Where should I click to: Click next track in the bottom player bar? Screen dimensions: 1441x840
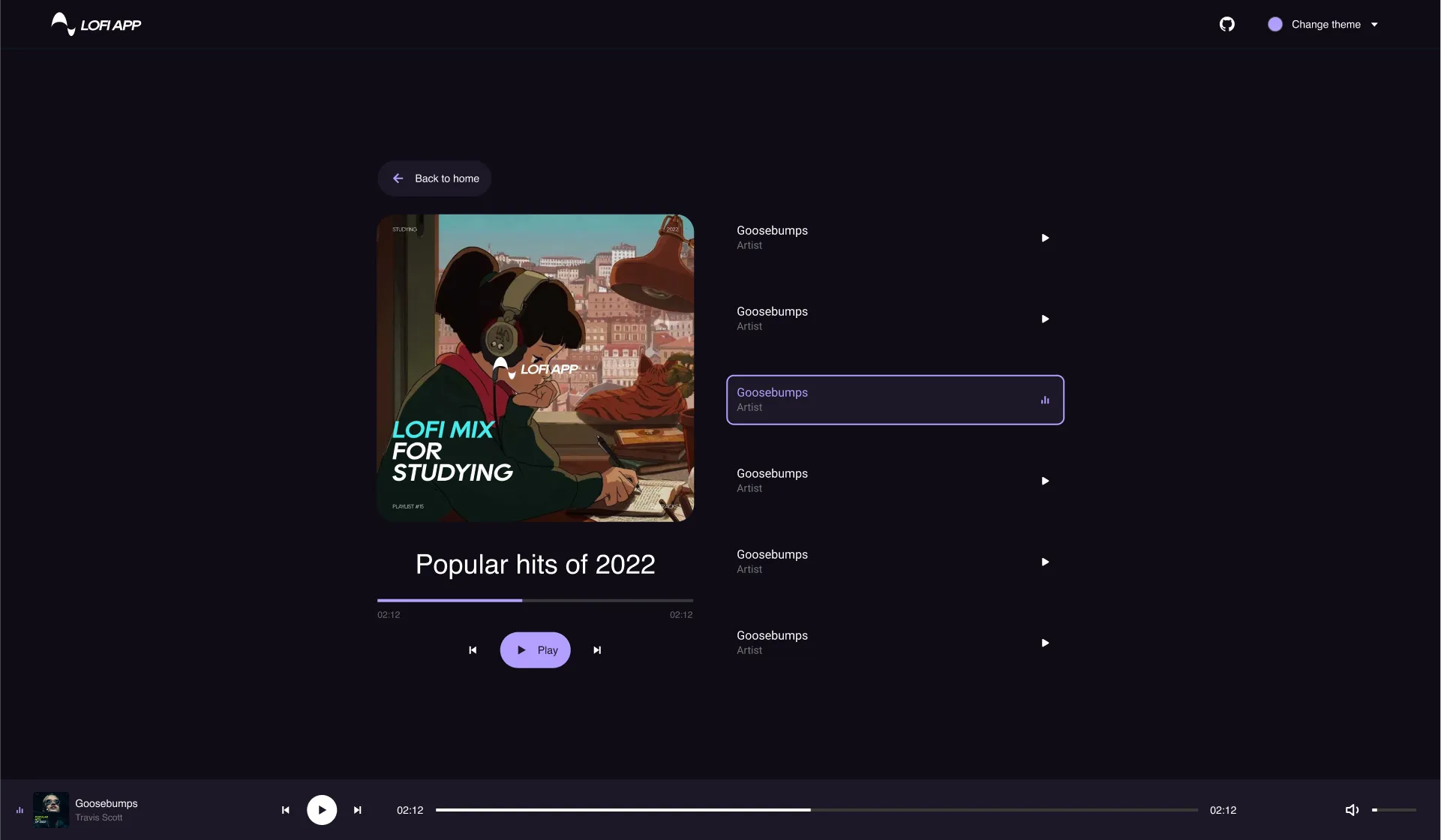pos(358,809)
